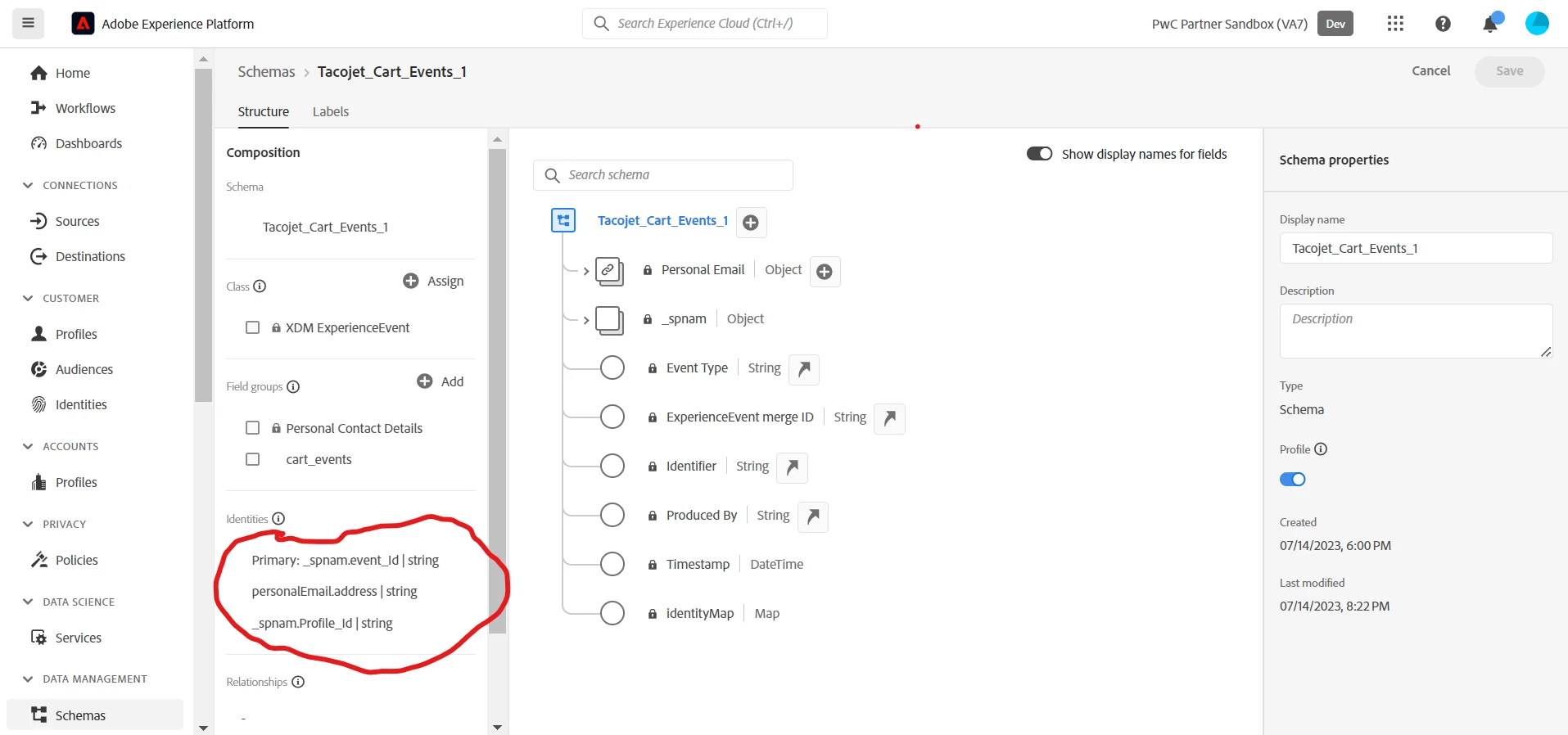This screenshot has height=735, width=1568.
Task: Click the Profile info icon in Schema properties
Action: coord(1321,449)
